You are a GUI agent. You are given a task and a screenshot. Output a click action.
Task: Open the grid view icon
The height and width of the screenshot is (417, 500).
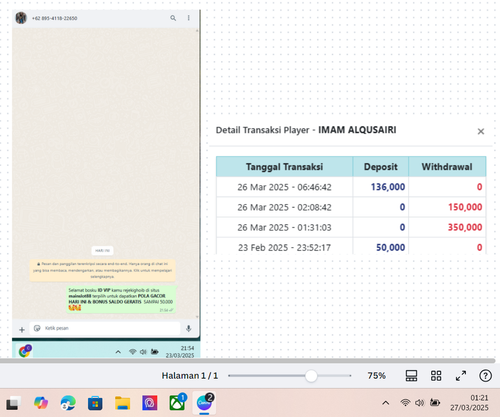pos(436,376)
